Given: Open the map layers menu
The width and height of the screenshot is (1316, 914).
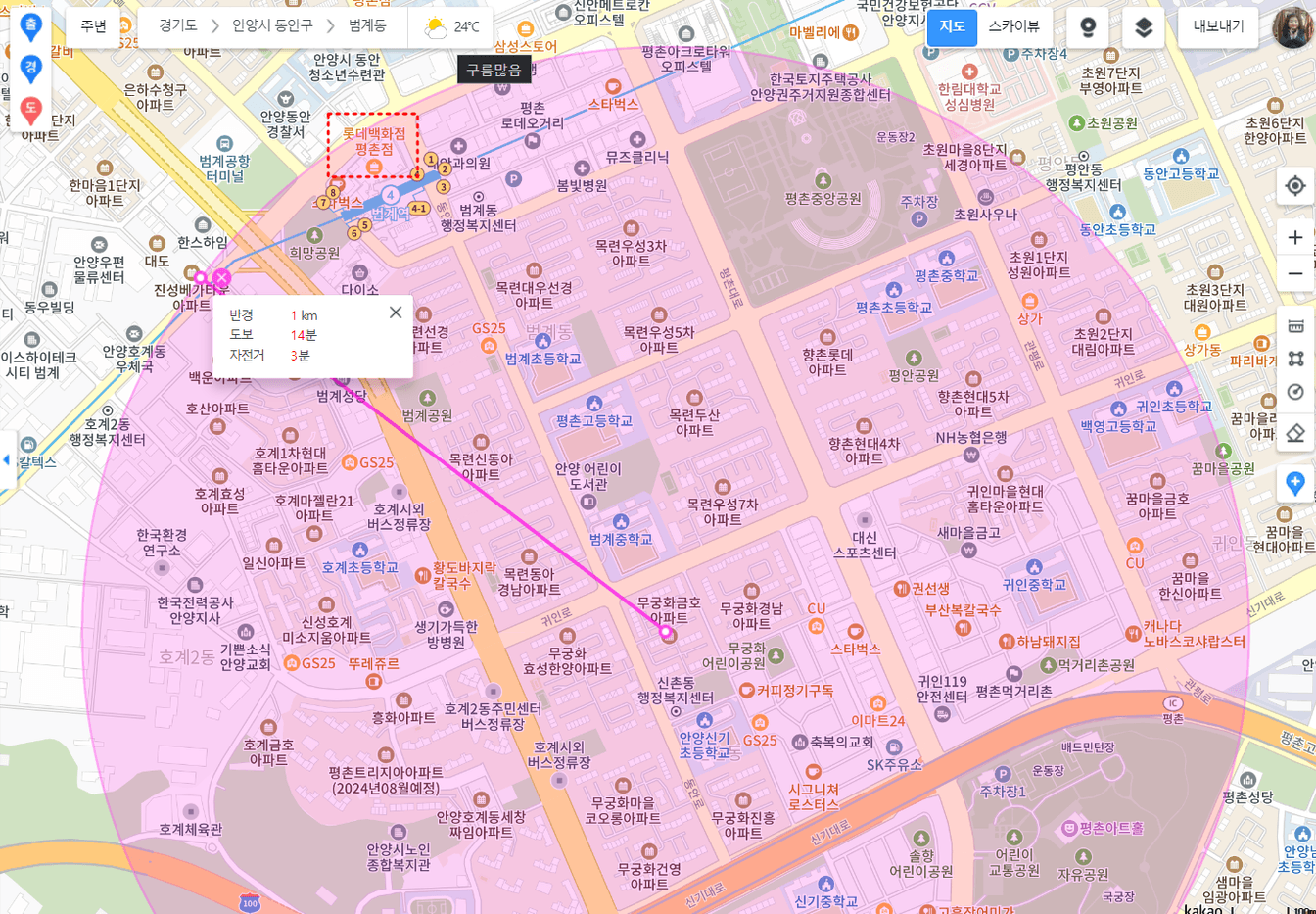Looking at the screenshot, I should pos(1144,27).
